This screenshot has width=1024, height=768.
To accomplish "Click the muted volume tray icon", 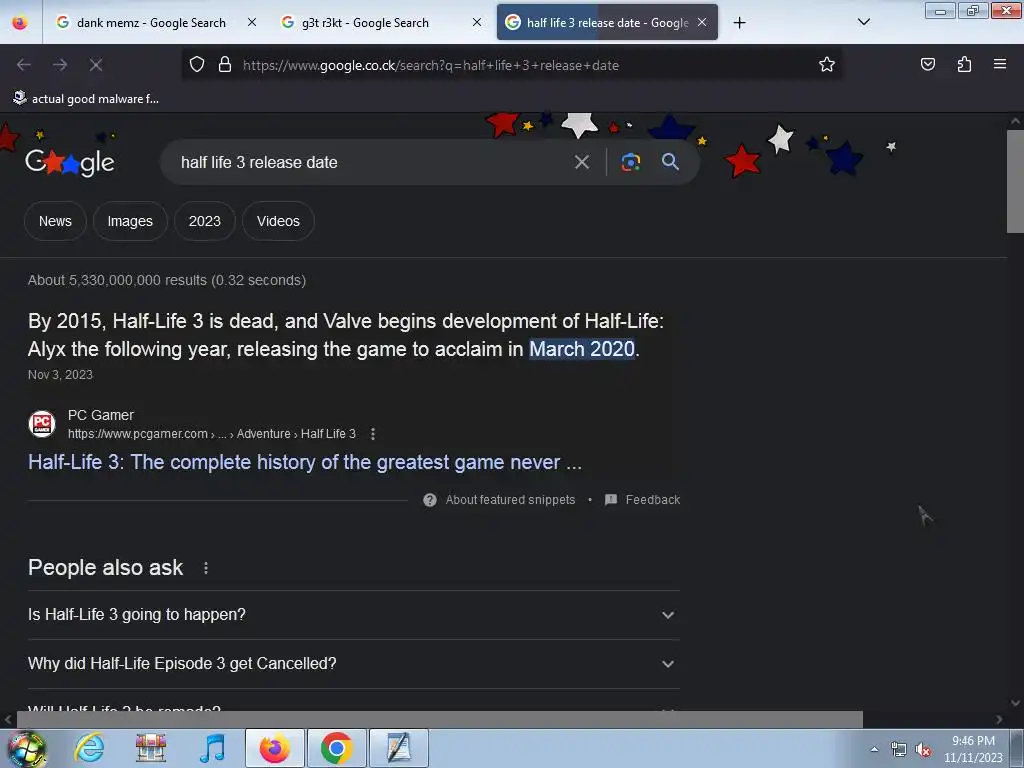I will pos(923,750).
